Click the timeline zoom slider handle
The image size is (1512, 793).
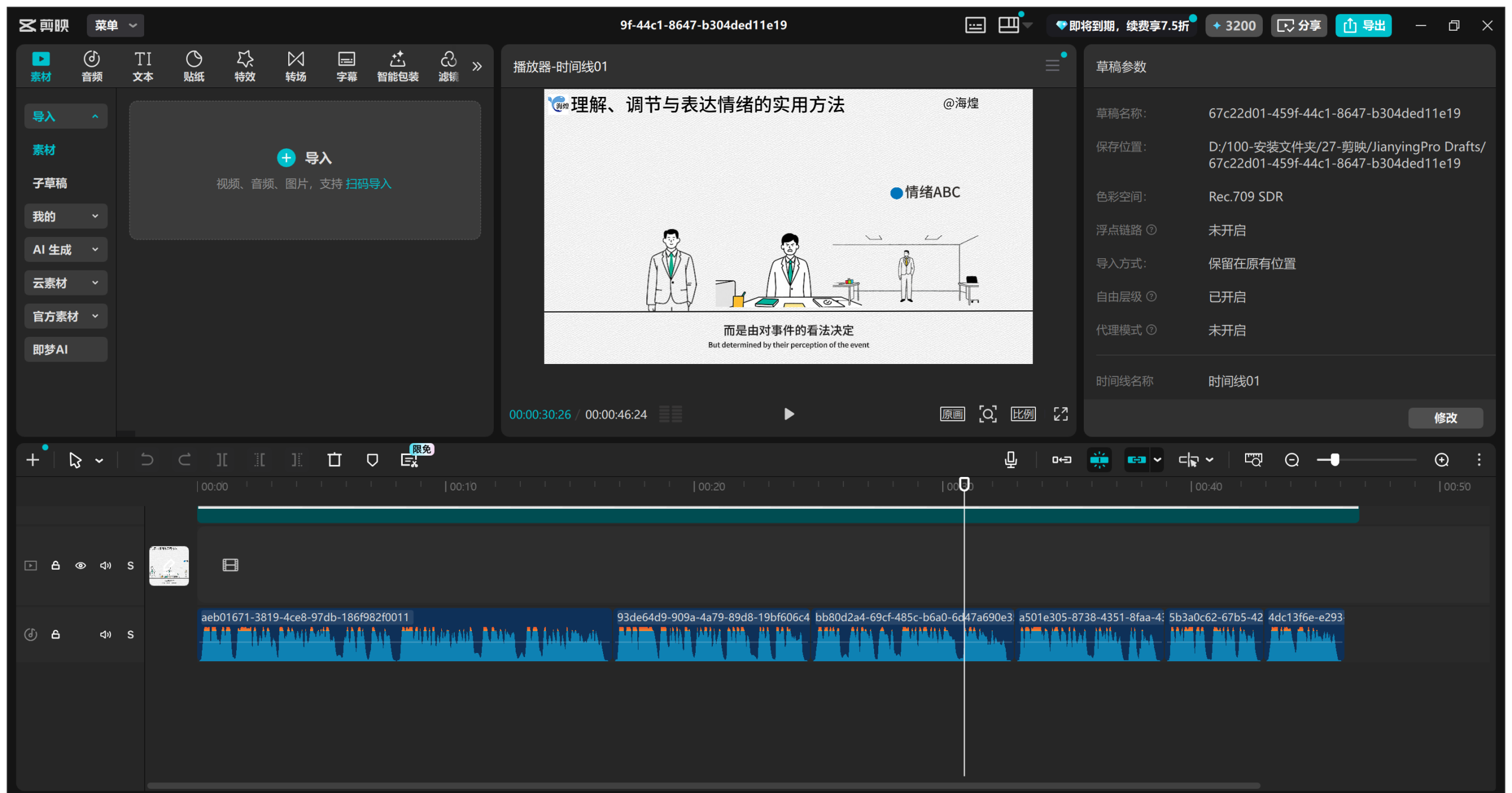pyautogui.click(x=1335, y=460)
